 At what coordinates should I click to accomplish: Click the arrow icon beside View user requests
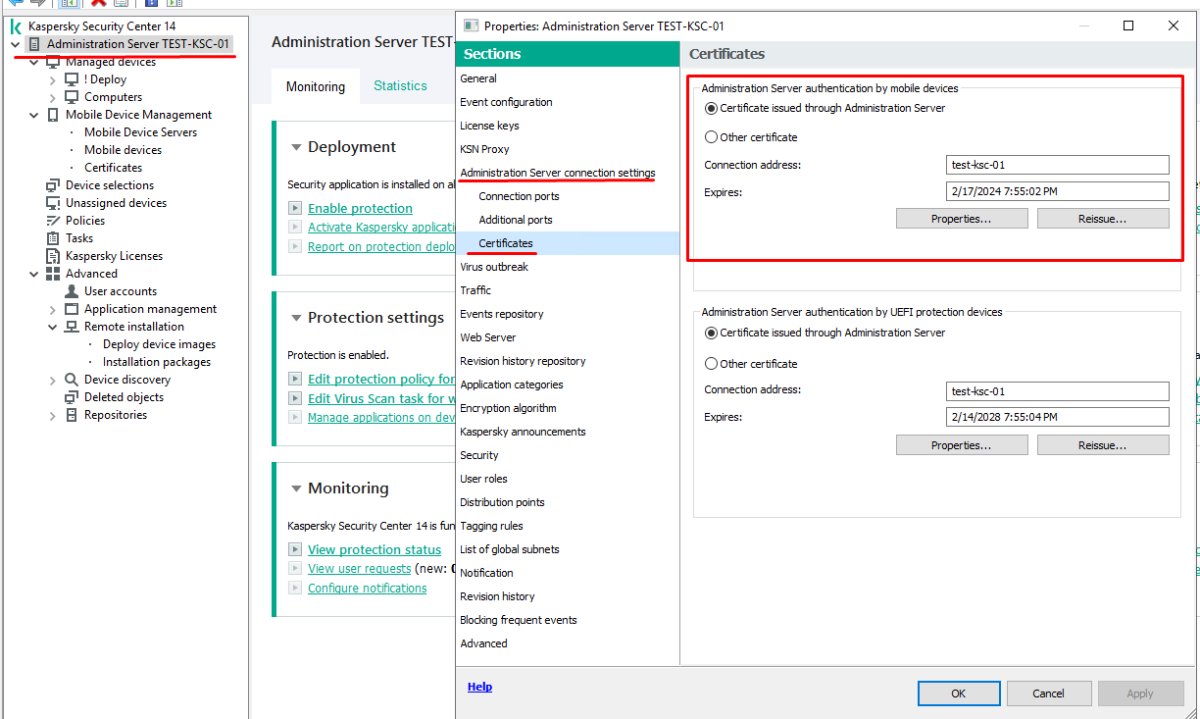[294, 568]
